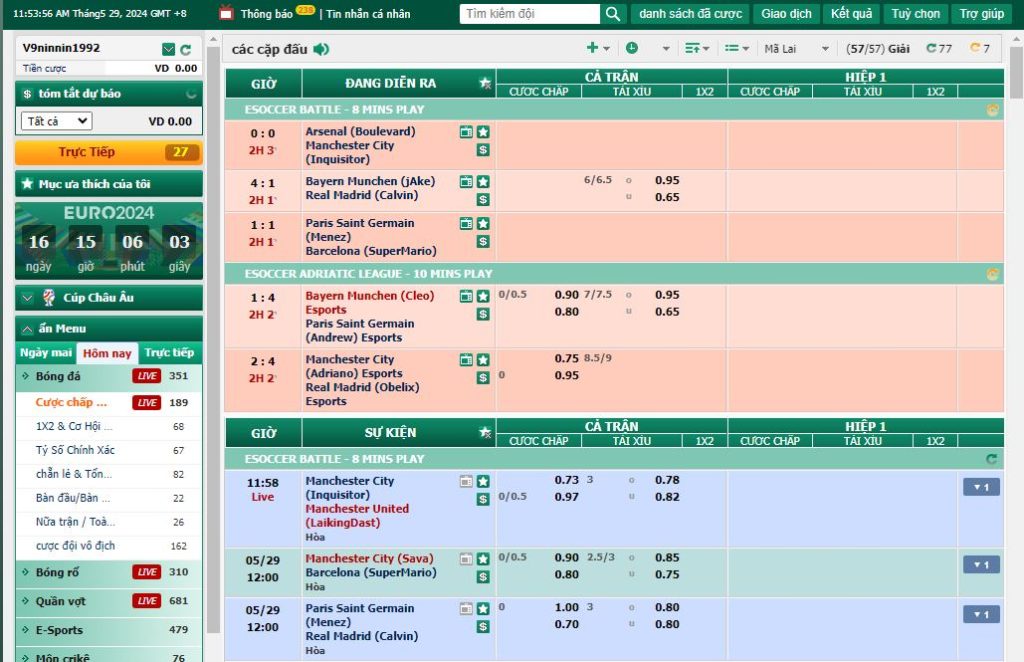Expand more bets for Manchester City (Inquisitor) 11:58

pos(981,487)
